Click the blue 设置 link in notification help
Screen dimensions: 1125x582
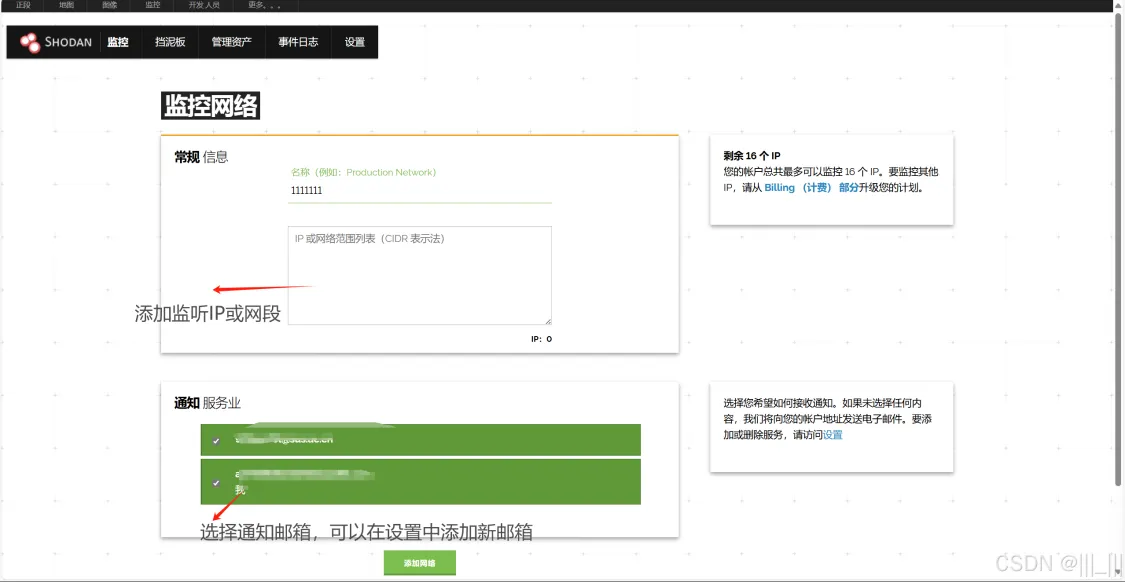click(x=832, y=435)
